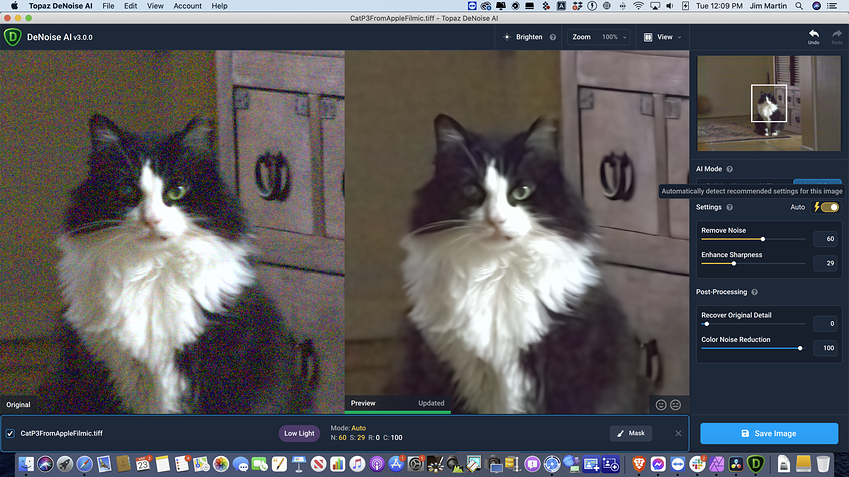Image resolution: width=849 pixels, height=477 pixels.
Task: Open the Edit menu
Action: click(130, 6)
